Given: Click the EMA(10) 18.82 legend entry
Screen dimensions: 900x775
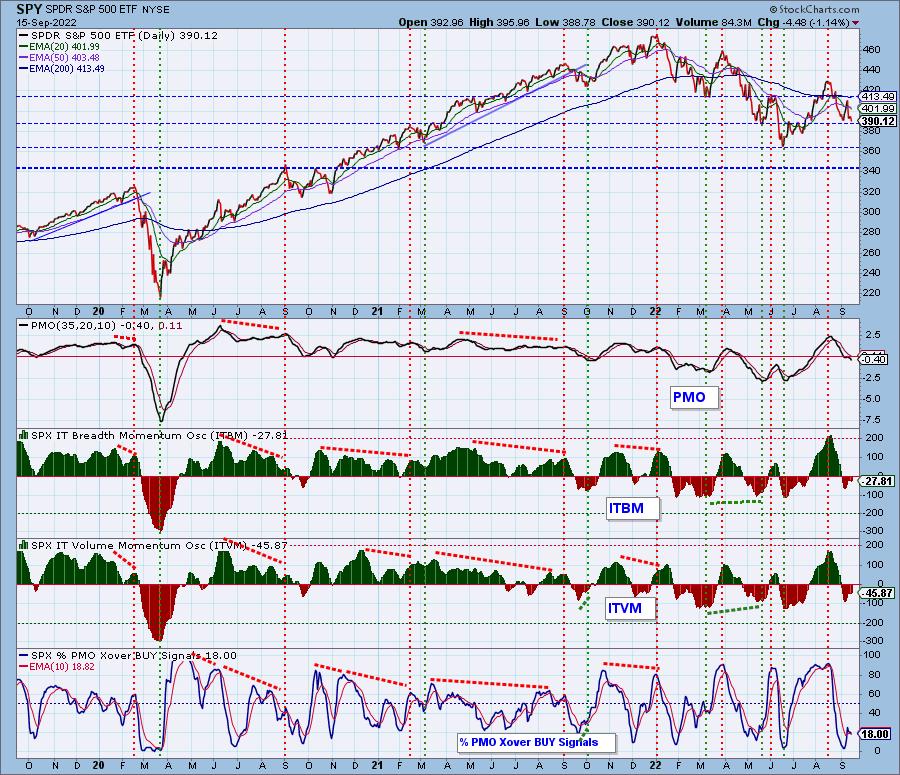Looking at the screenshot, I should (57, 666).
